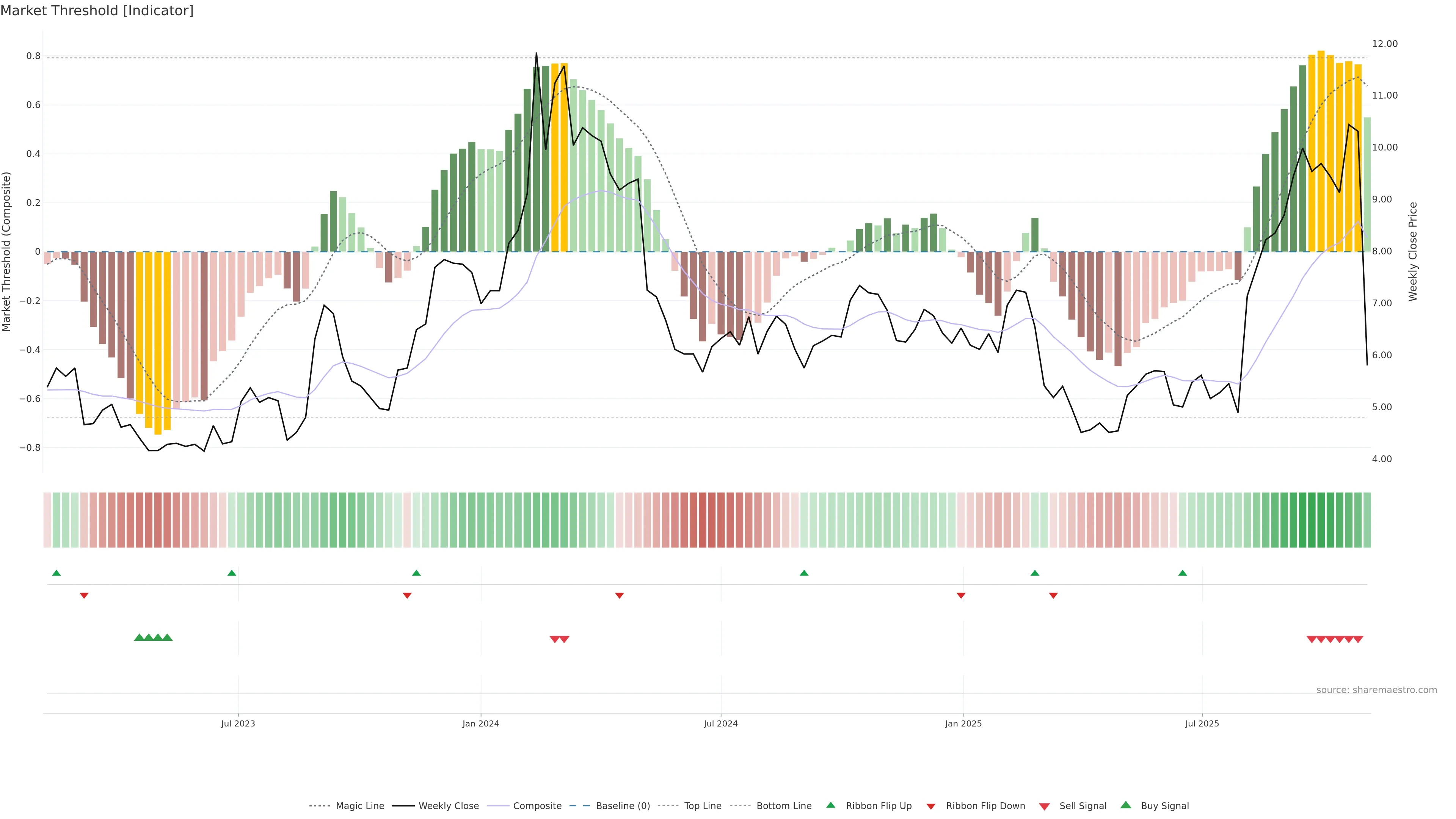Click the first green ribbon flip-up marker
This screenshot has width=1456, height=819.
pos(56,573)
